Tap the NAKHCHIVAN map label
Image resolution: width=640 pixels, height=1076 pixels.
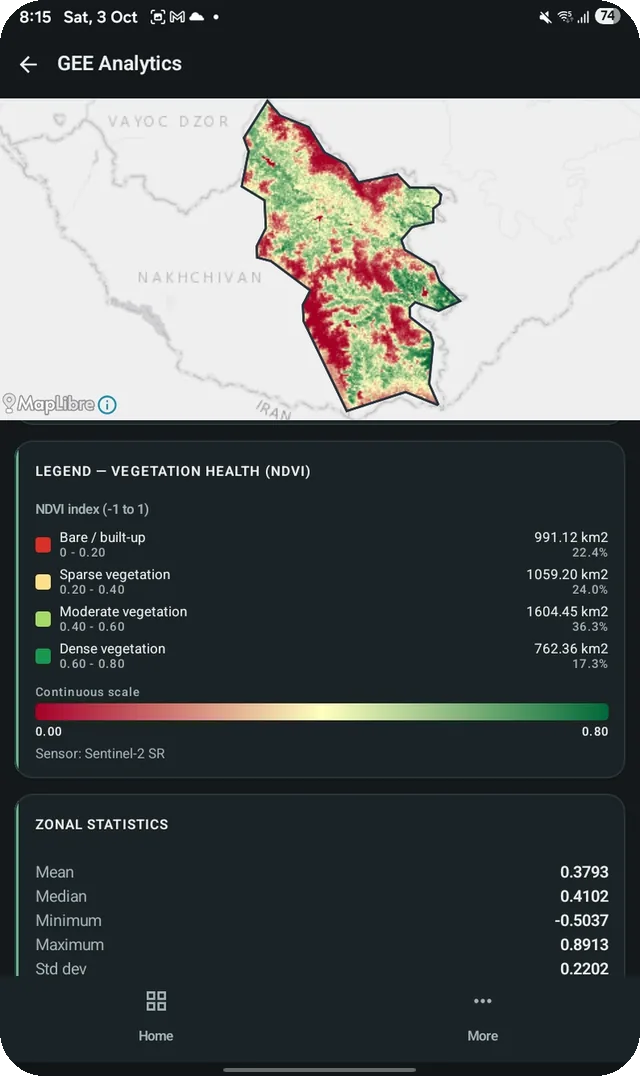pos(200,277)
